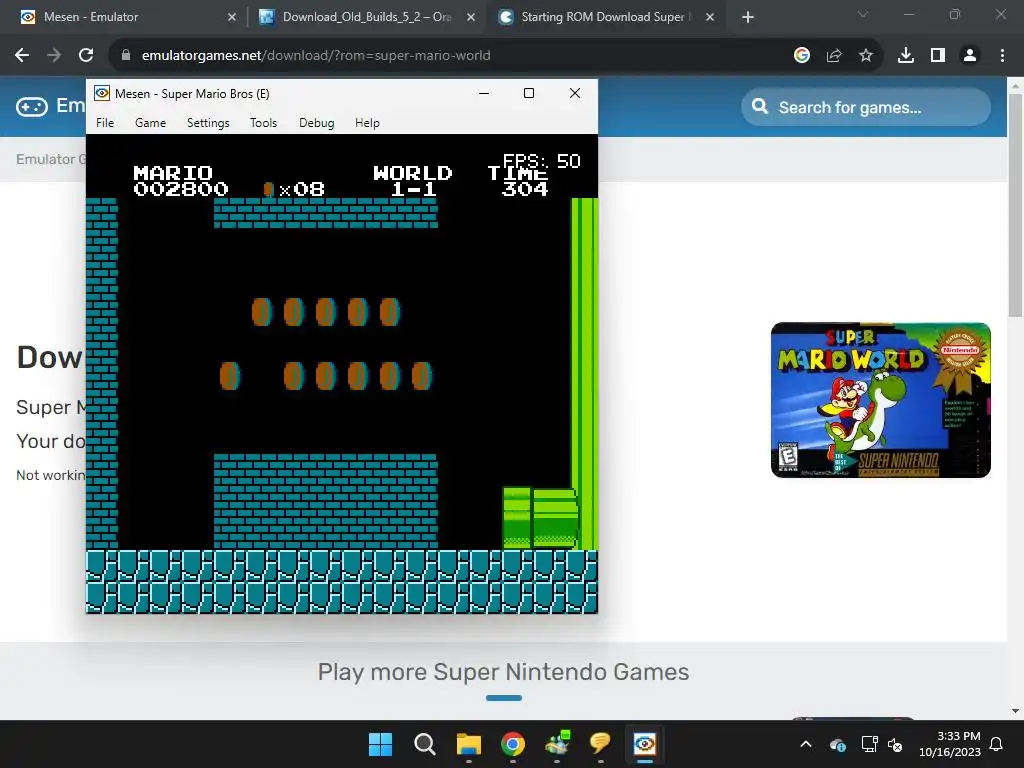The width and height of the screenshot is (1024, 768).
Task: Open the Windows Start menu
Action: pyautogui.click(x=381, y=744)
